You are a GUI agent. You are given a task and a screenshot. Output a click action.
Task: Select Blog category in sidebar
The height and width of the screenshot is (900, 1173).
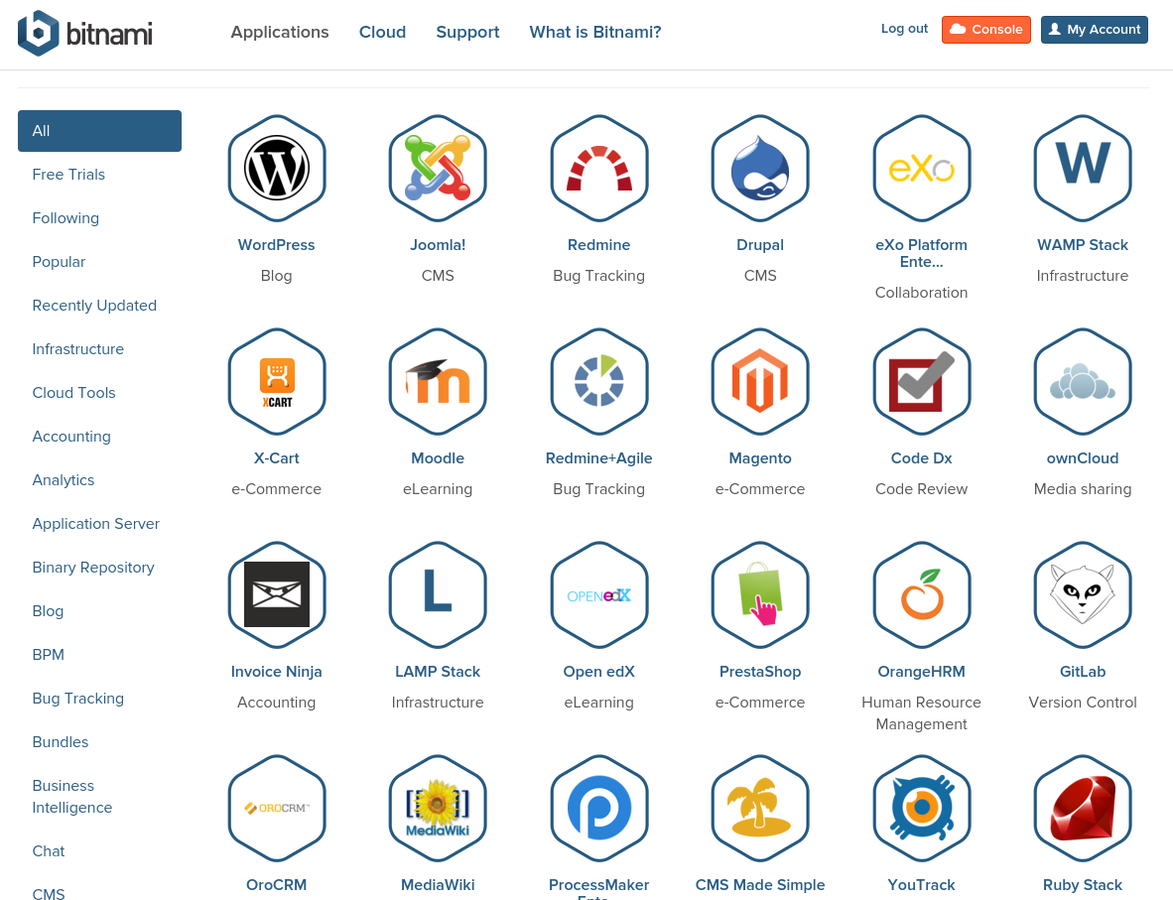point(48,610)
